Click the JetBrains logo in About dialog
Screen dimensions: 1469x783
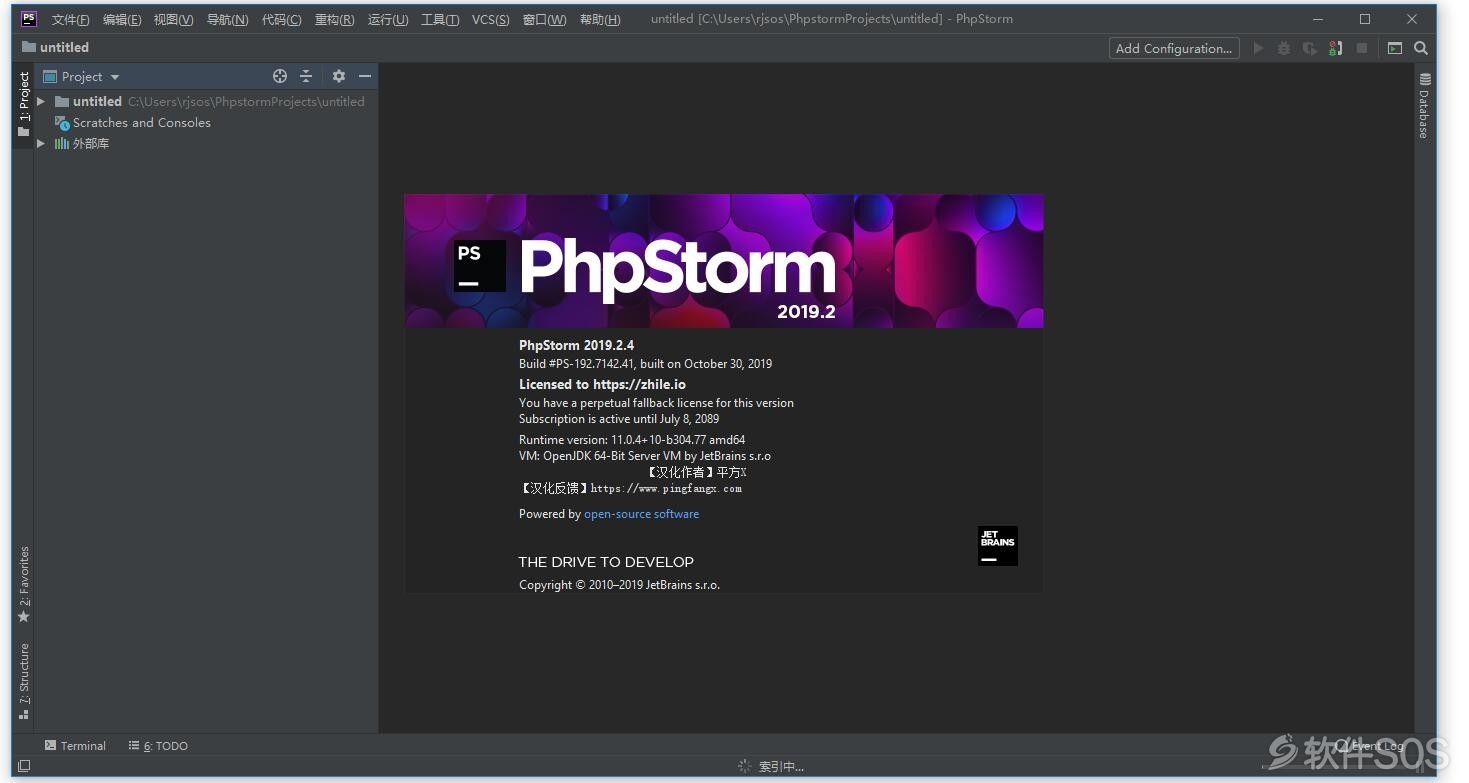point(998,546)
